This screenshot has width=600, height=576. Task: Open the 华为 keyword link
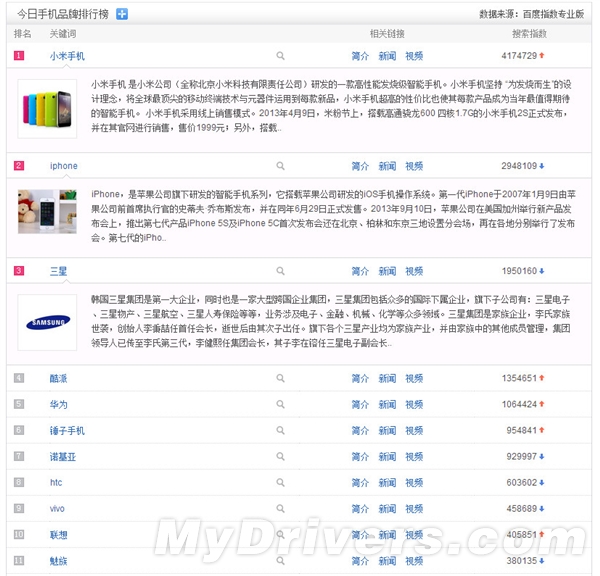tap(58, 404)
